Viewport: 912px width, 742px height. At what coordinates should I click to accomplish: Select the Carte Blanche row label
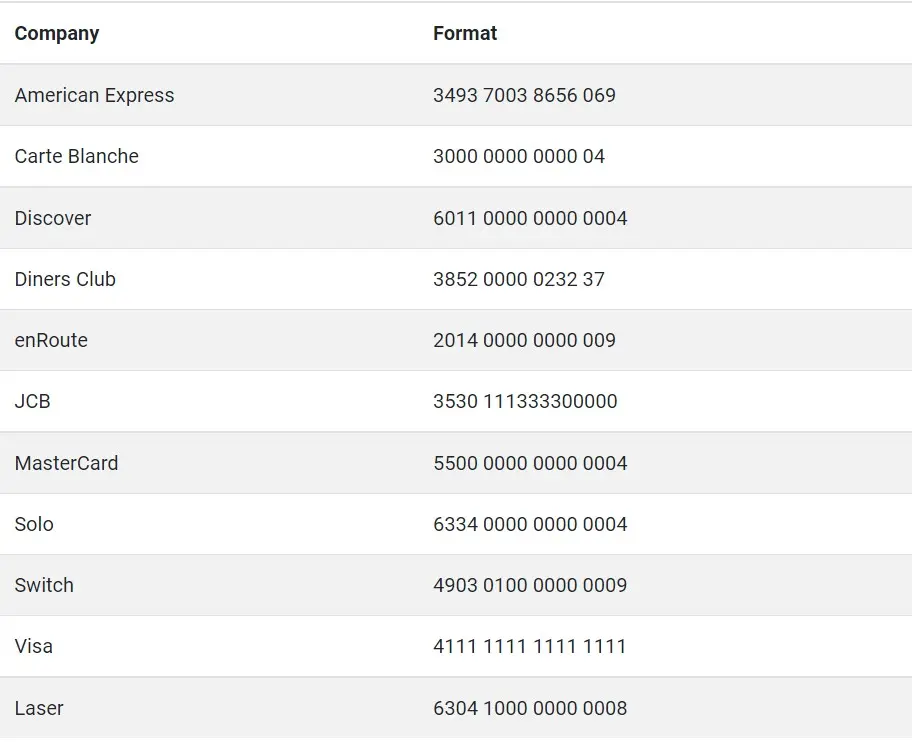click(77, 156)
